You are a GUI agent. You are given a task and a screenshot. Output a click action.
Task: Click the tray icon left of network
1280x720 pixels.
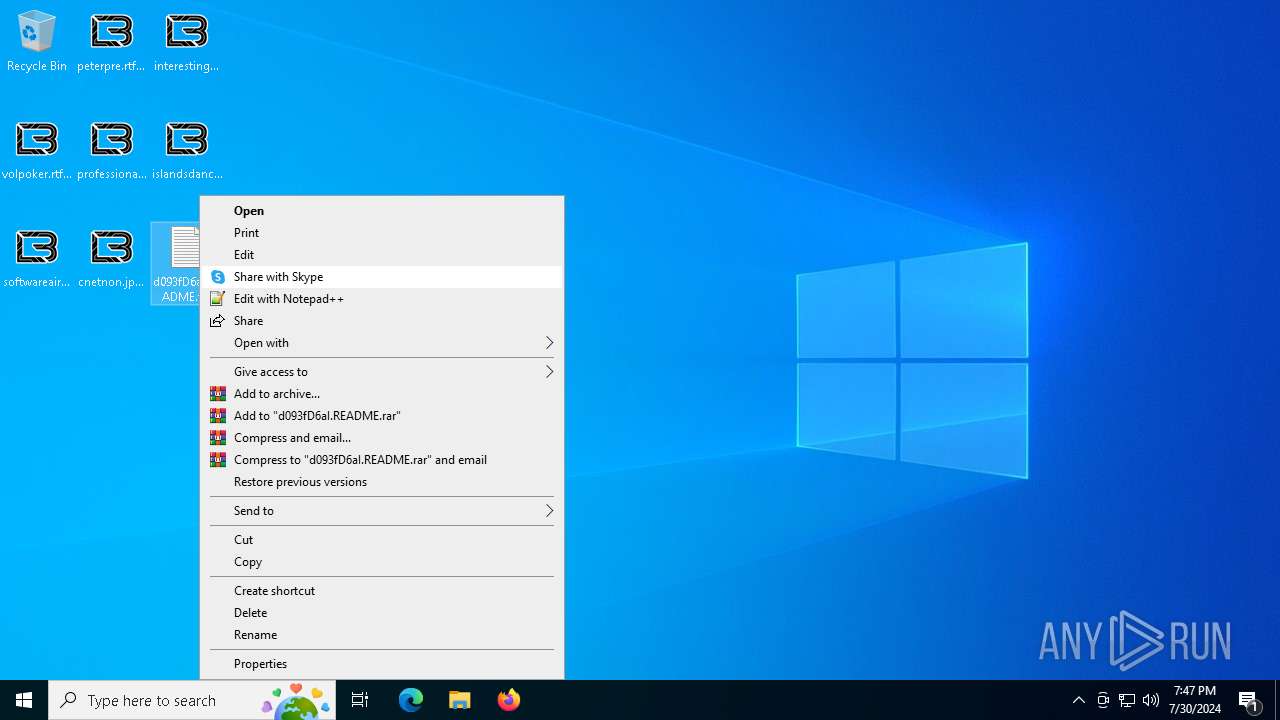(x=1103, y=700)
